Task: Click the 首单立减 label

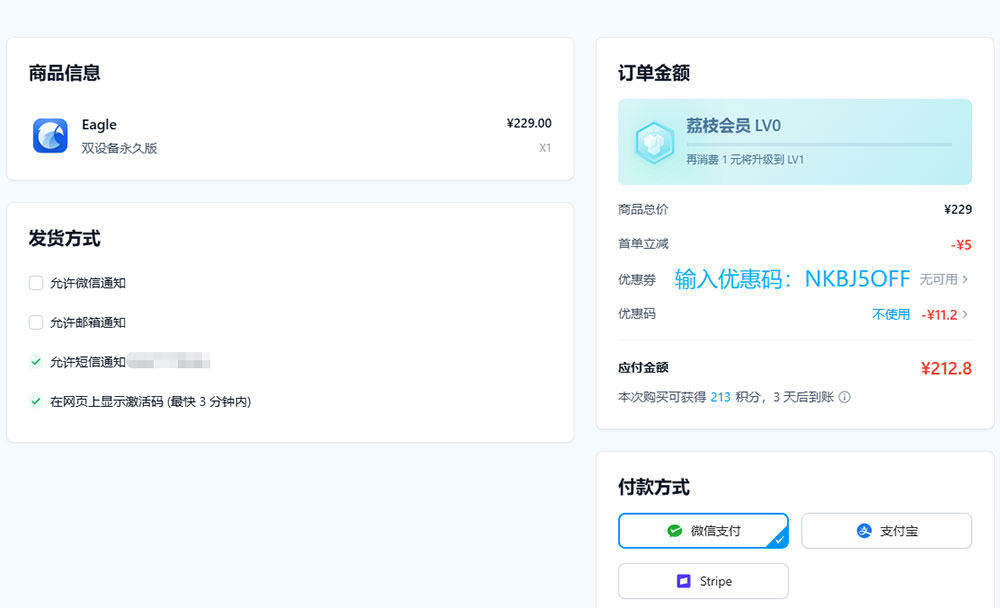Action: point(643,244)
